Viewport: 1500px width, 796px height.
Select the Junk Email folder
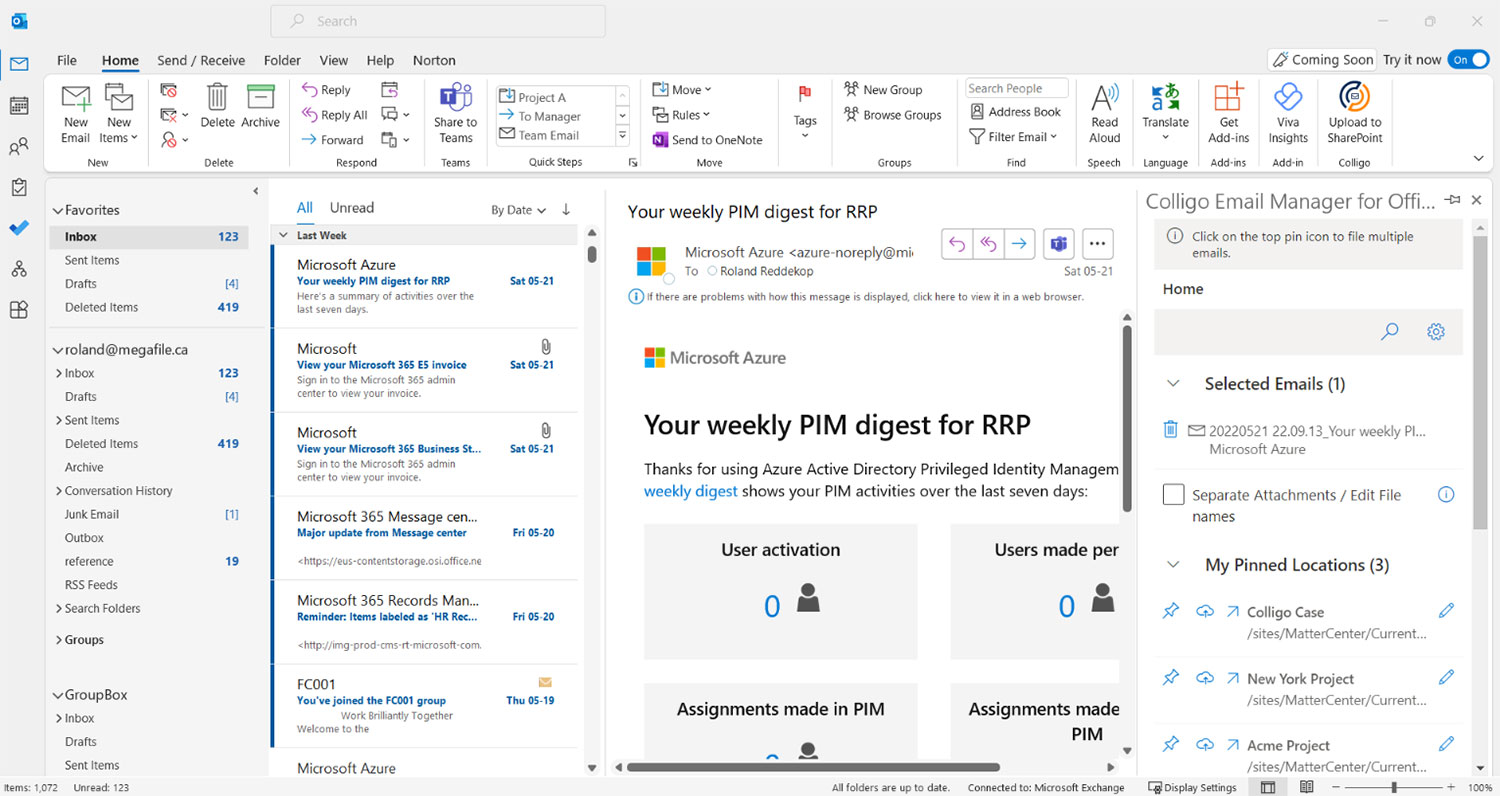pos(92,514)
